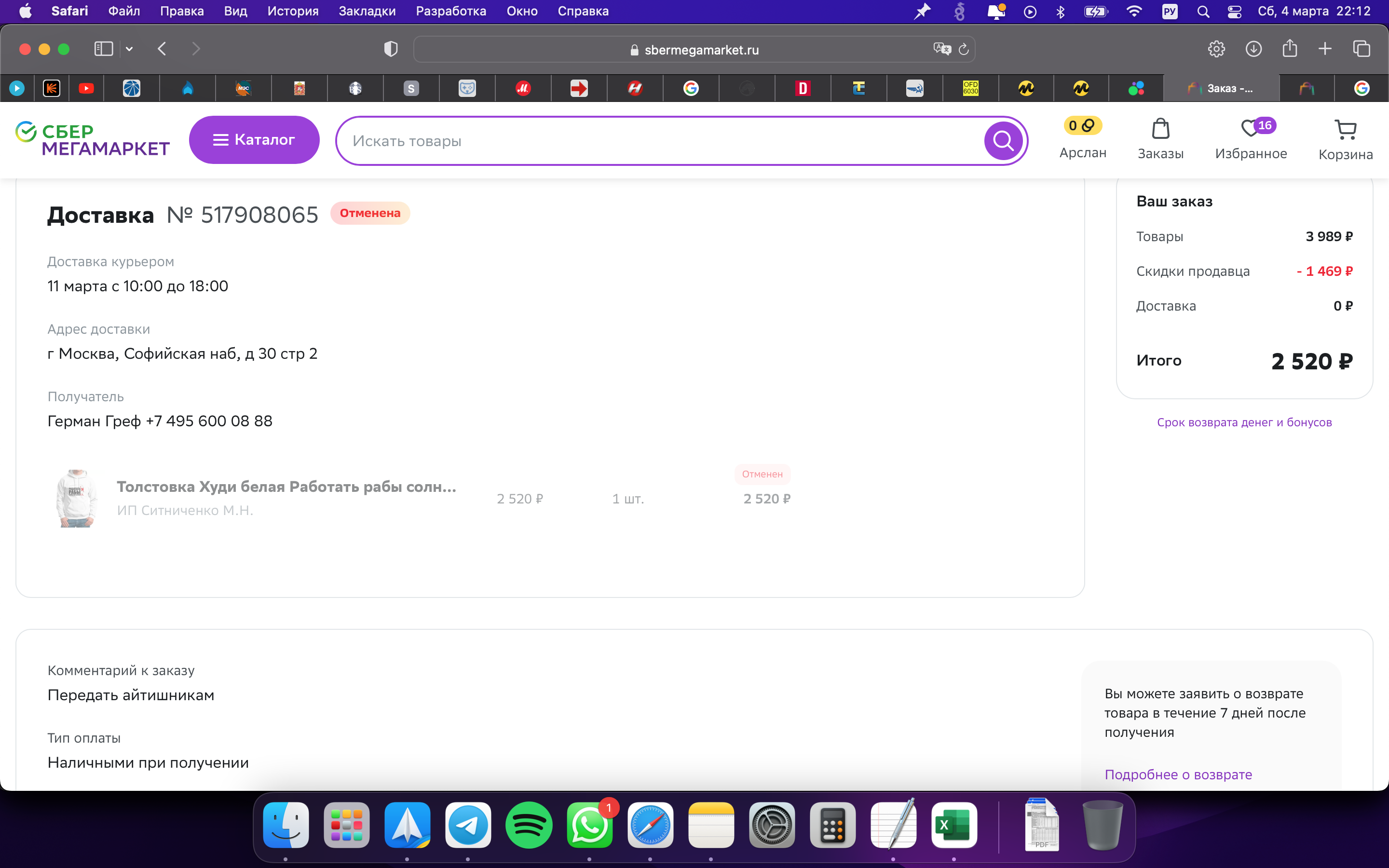The height and width of the screenshot is (868, 1389).
Task: Open Избранное heart with 16 badge
Action: click(1251, 139)
